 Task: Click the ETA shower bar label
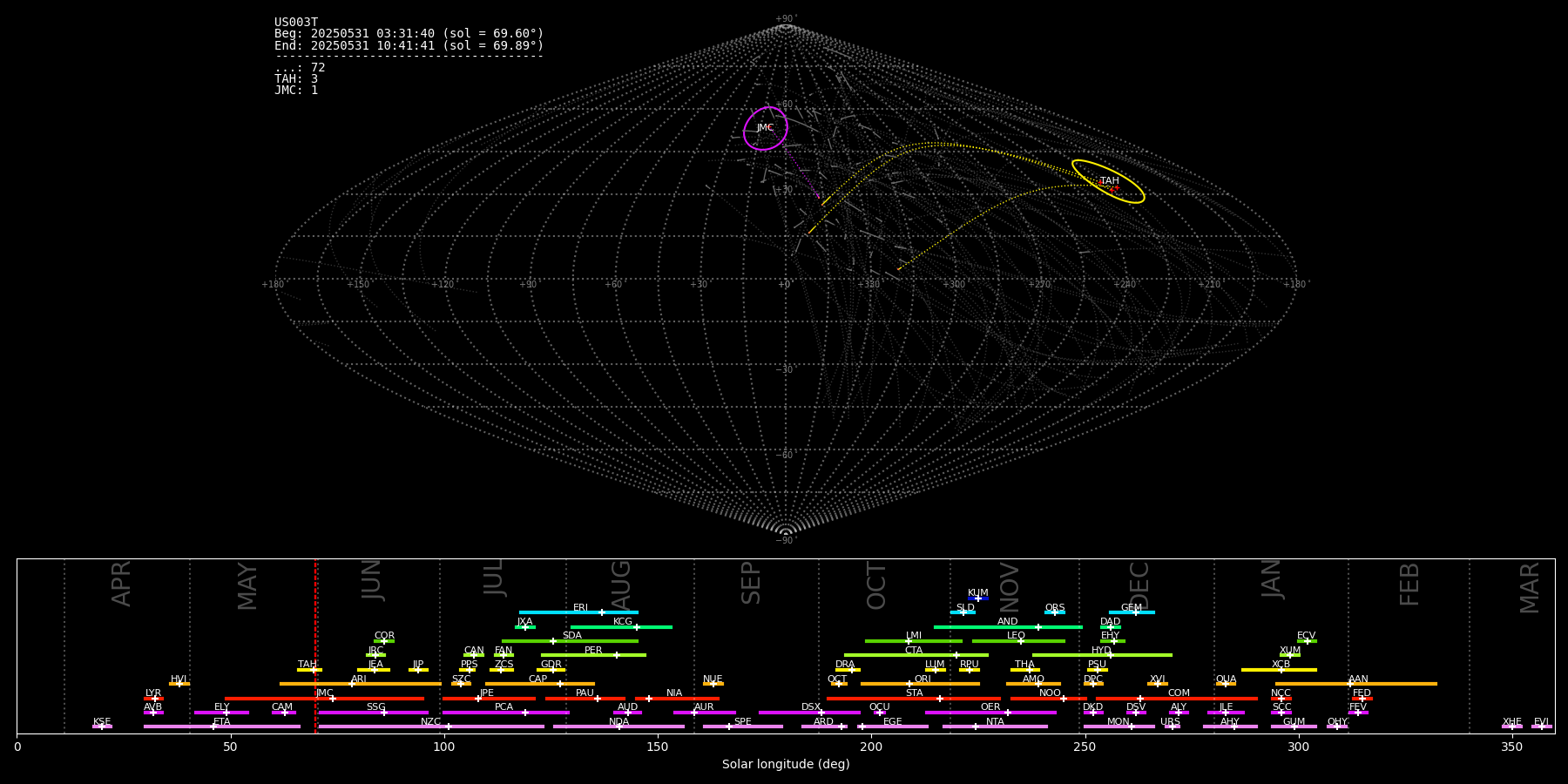222,722
